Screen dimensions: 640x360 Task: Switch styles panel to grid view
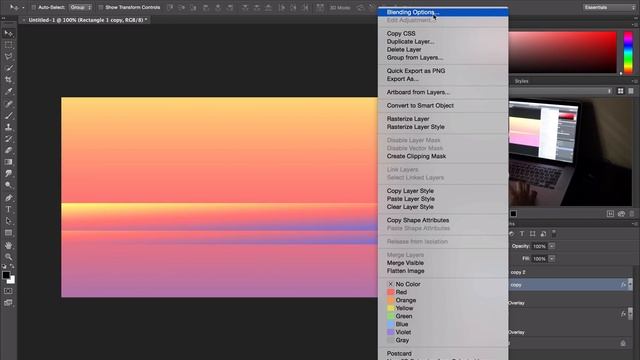coord(620,91)
